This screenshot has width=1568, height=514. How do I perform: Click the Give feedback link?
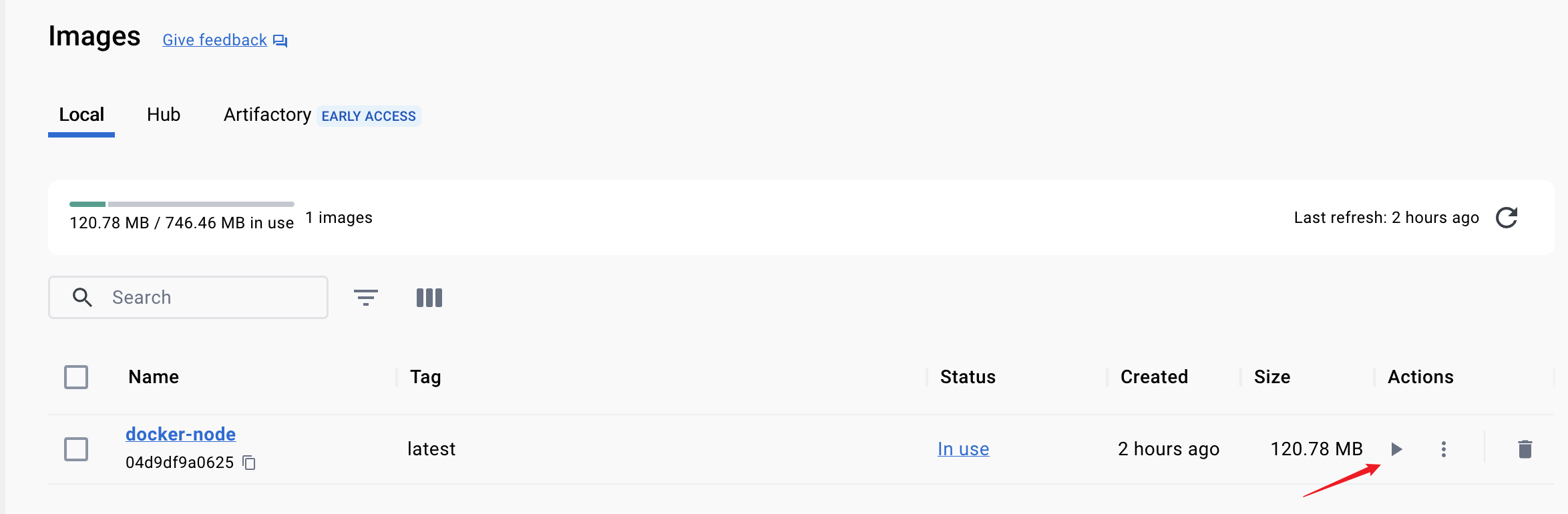pos(214,40)
